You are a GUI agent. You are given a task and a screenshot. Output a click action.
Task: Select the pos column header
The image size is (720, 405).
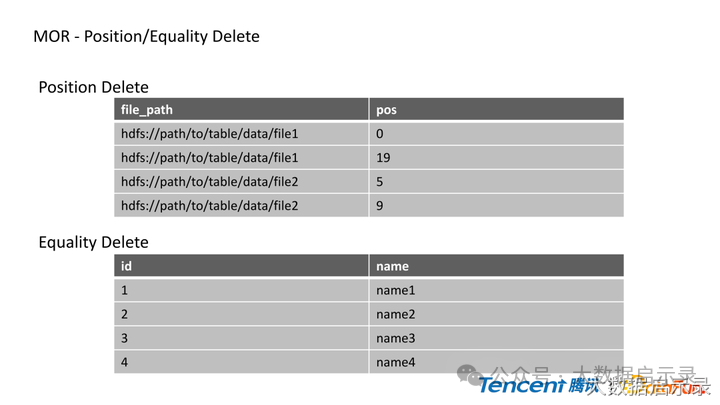[x=496, y=109]
